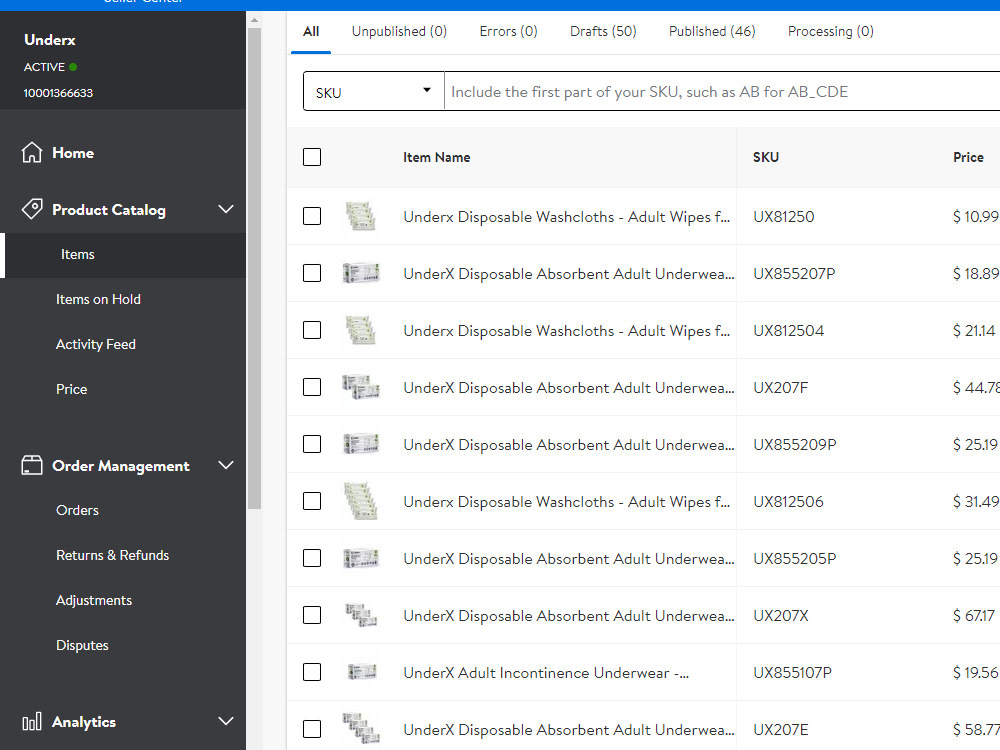Switch to the Errors (0) tab

point(508,31)
